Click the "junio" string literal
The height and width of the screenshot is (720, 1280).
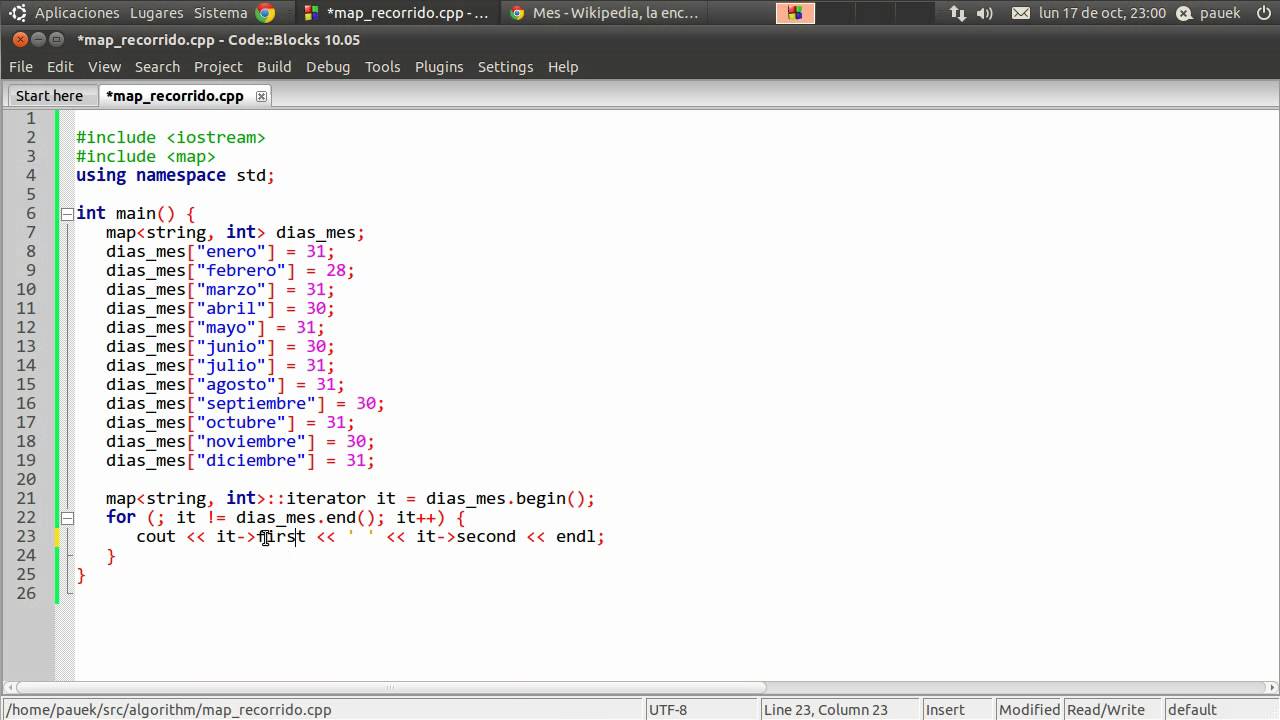(x=231, y=346)
